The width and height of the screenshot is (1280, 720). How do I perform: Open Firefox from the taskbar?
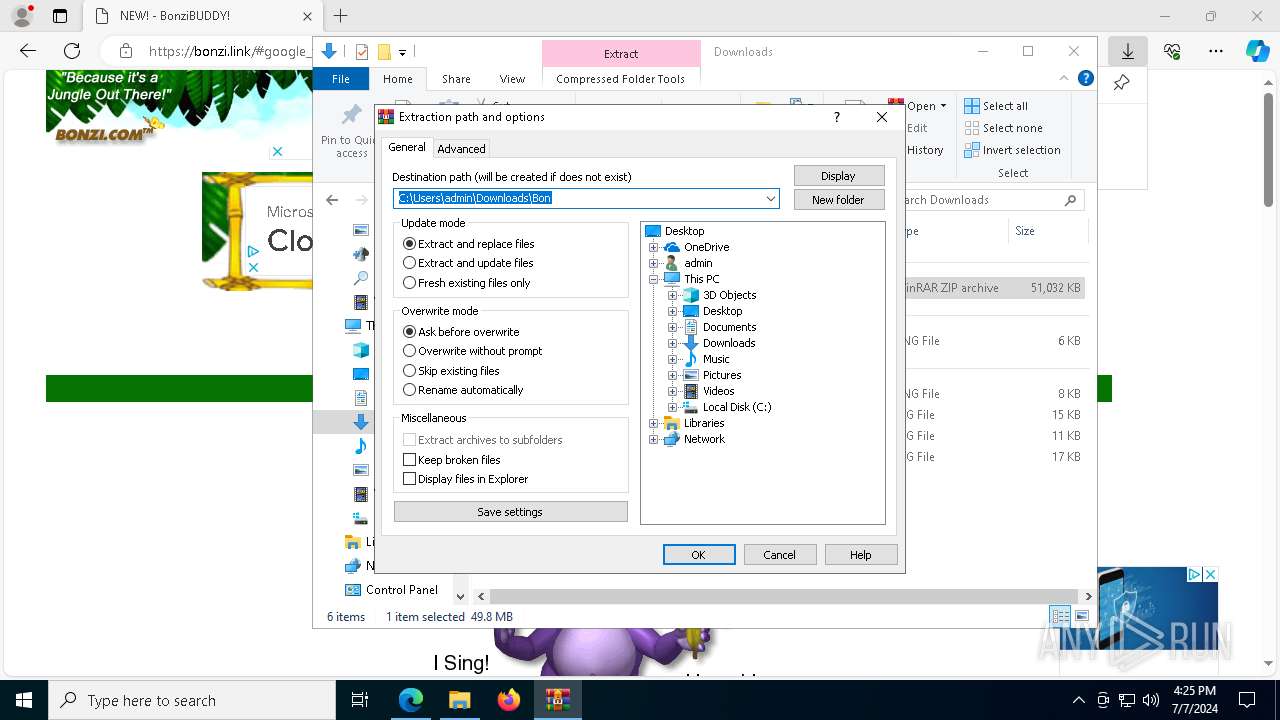click(x=508, y=700)
